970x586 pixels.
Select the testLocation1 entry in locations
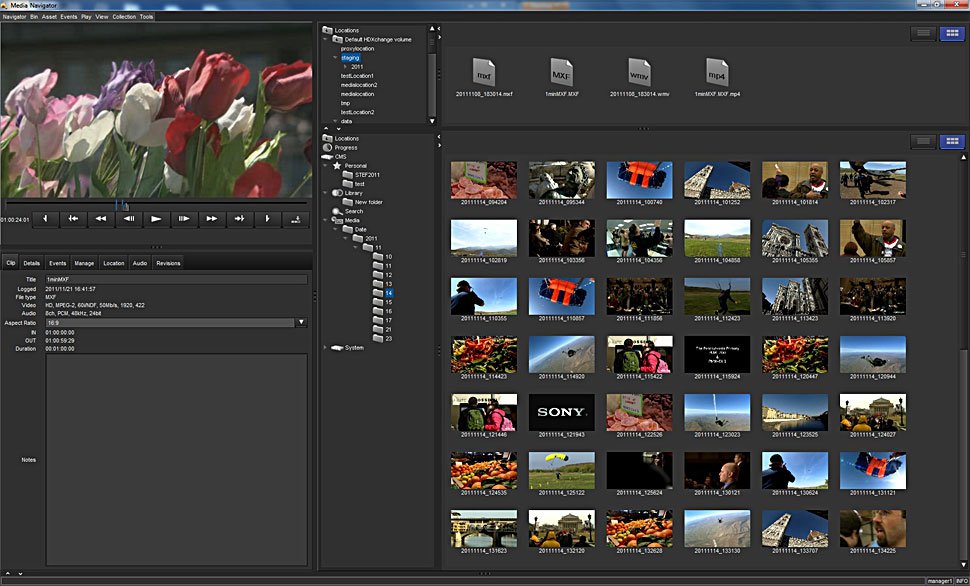tap(357, 76)
